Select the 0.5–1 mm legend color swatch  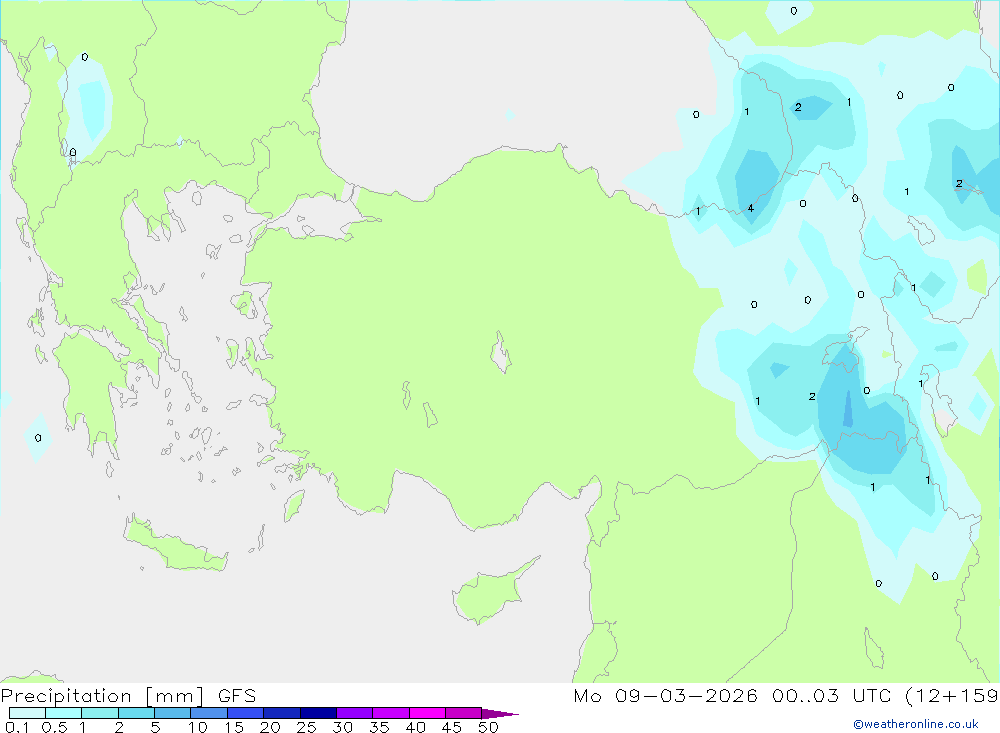63,713
